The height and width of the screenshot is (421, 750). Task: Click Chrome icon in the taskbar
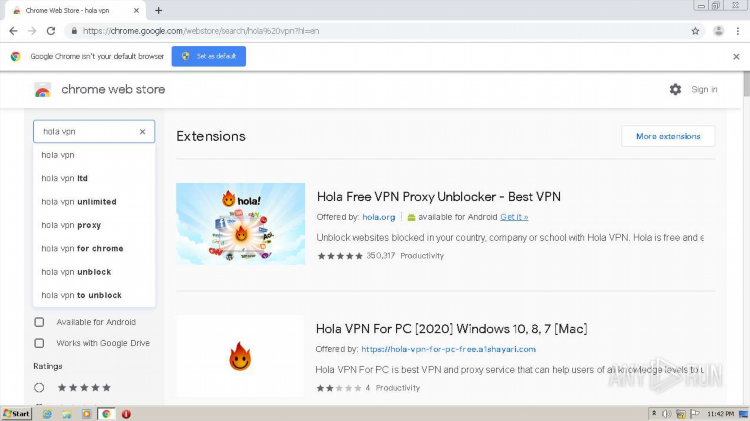click(x=106, y=414)
